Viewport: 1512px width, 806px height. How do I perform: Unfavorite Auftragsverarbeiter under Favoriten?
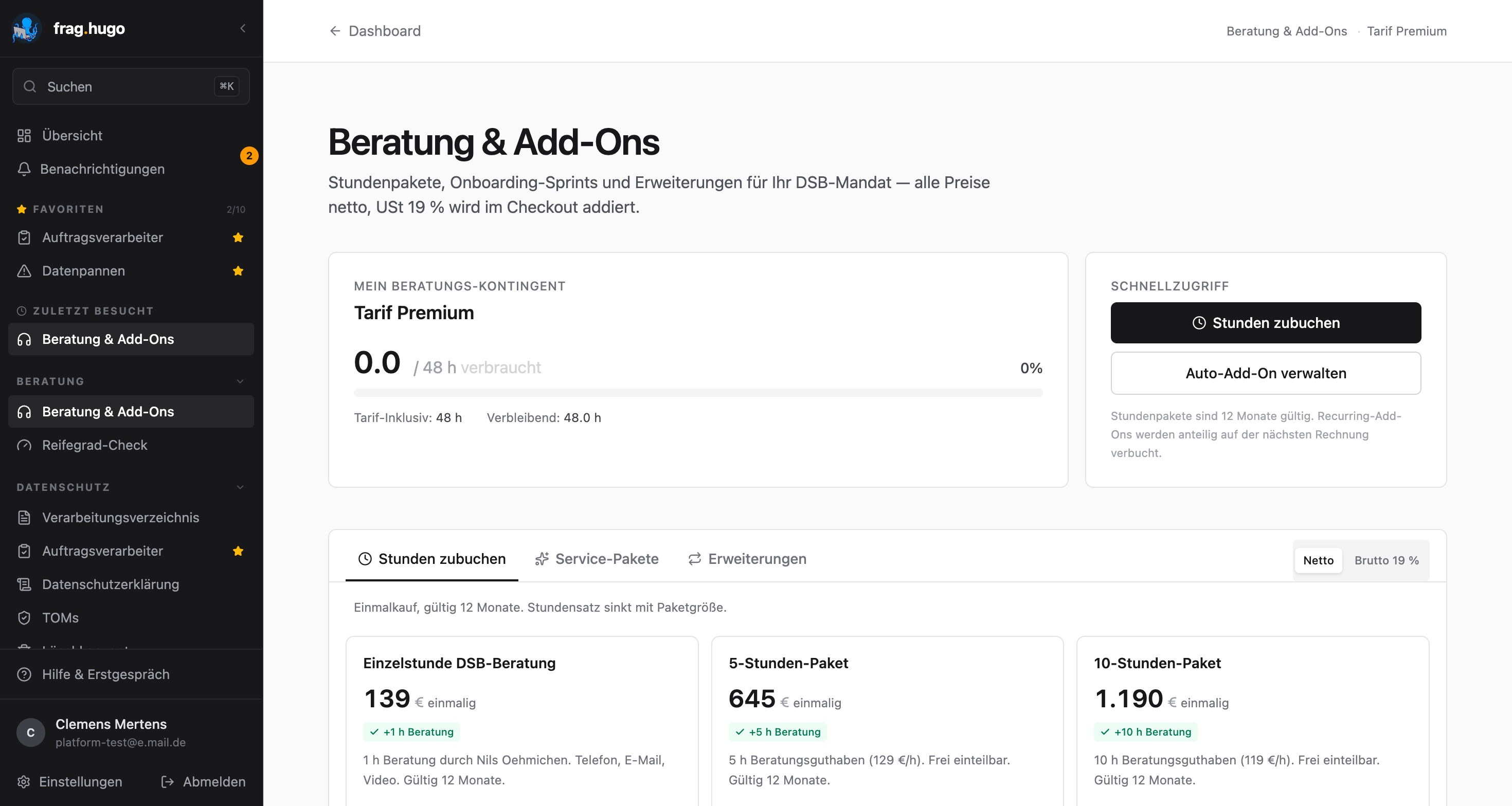[x=238, y=237]
